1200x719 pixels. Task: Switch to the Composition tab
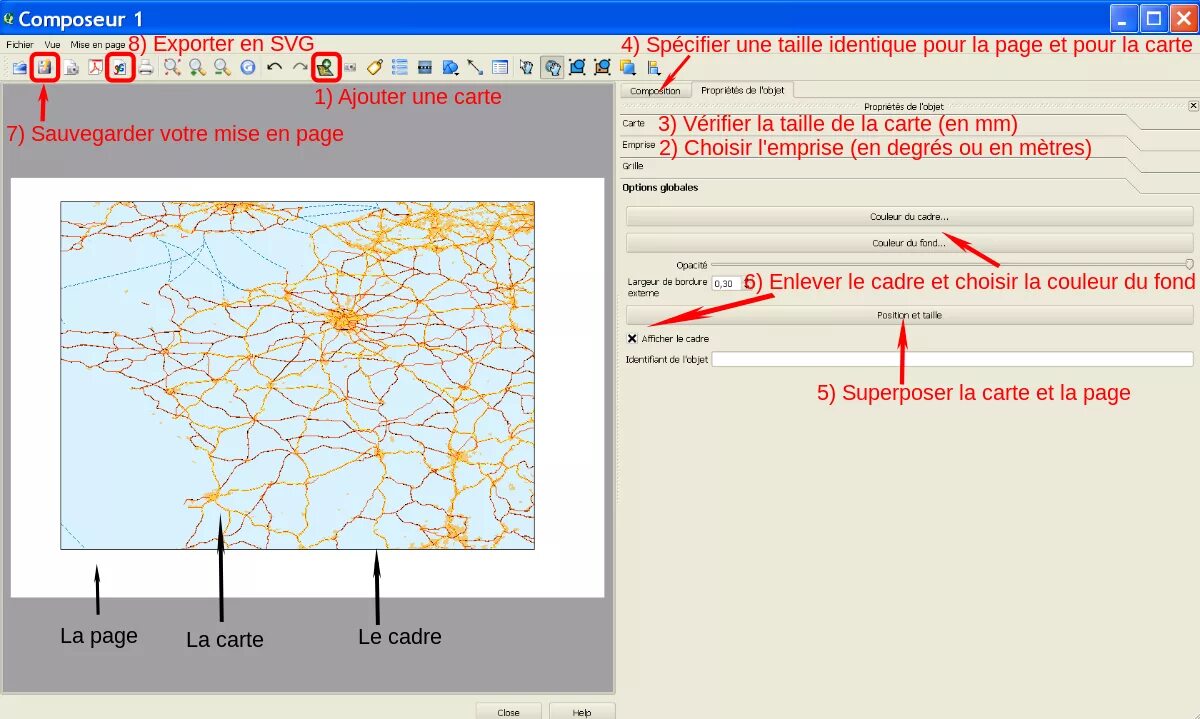(x=655, y=90)
